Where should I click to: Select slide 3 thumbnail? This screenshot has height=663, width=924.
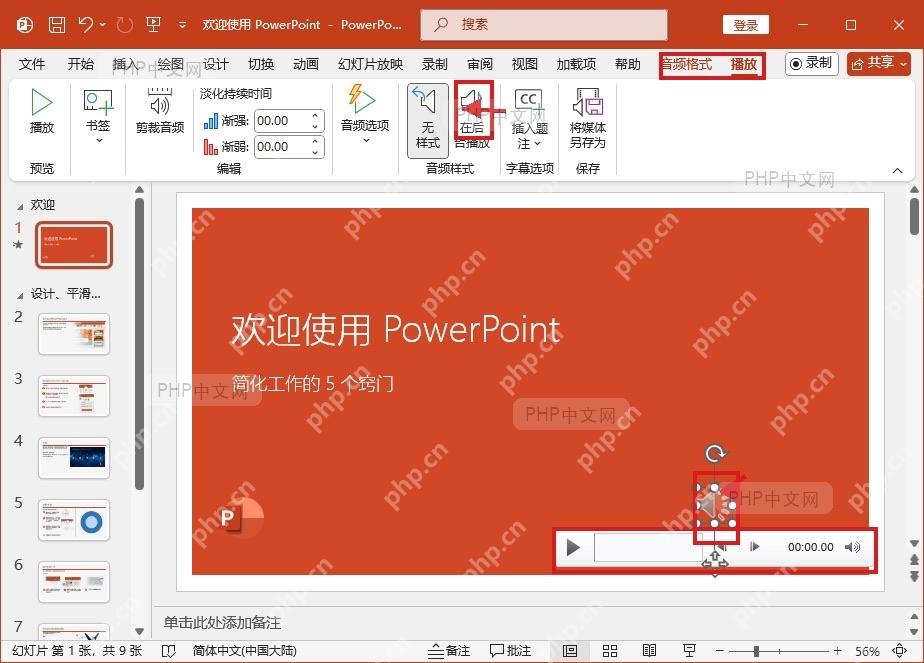coord(74,396)
